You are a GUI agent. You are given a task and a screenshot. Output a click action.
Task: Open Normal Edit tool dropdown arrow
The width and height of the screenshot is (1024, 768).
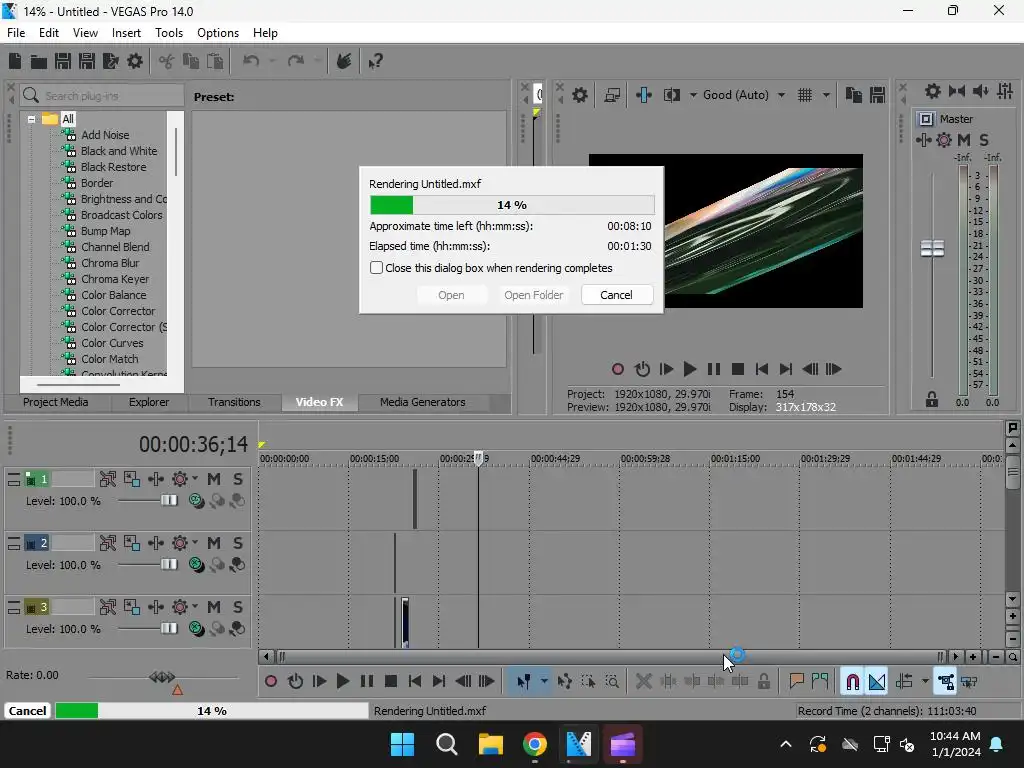click(x=544, y=682)
